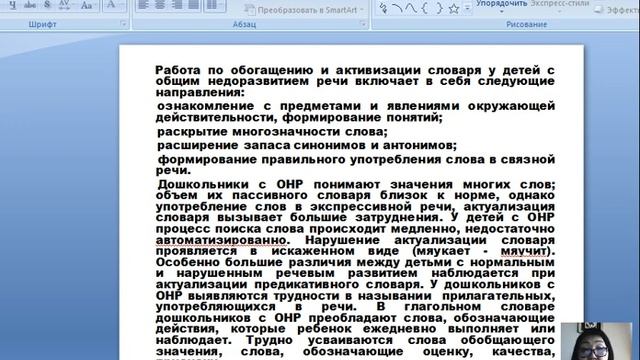Open the Абзац dialog launcher
640x360 pixels.
click(363, 24)
